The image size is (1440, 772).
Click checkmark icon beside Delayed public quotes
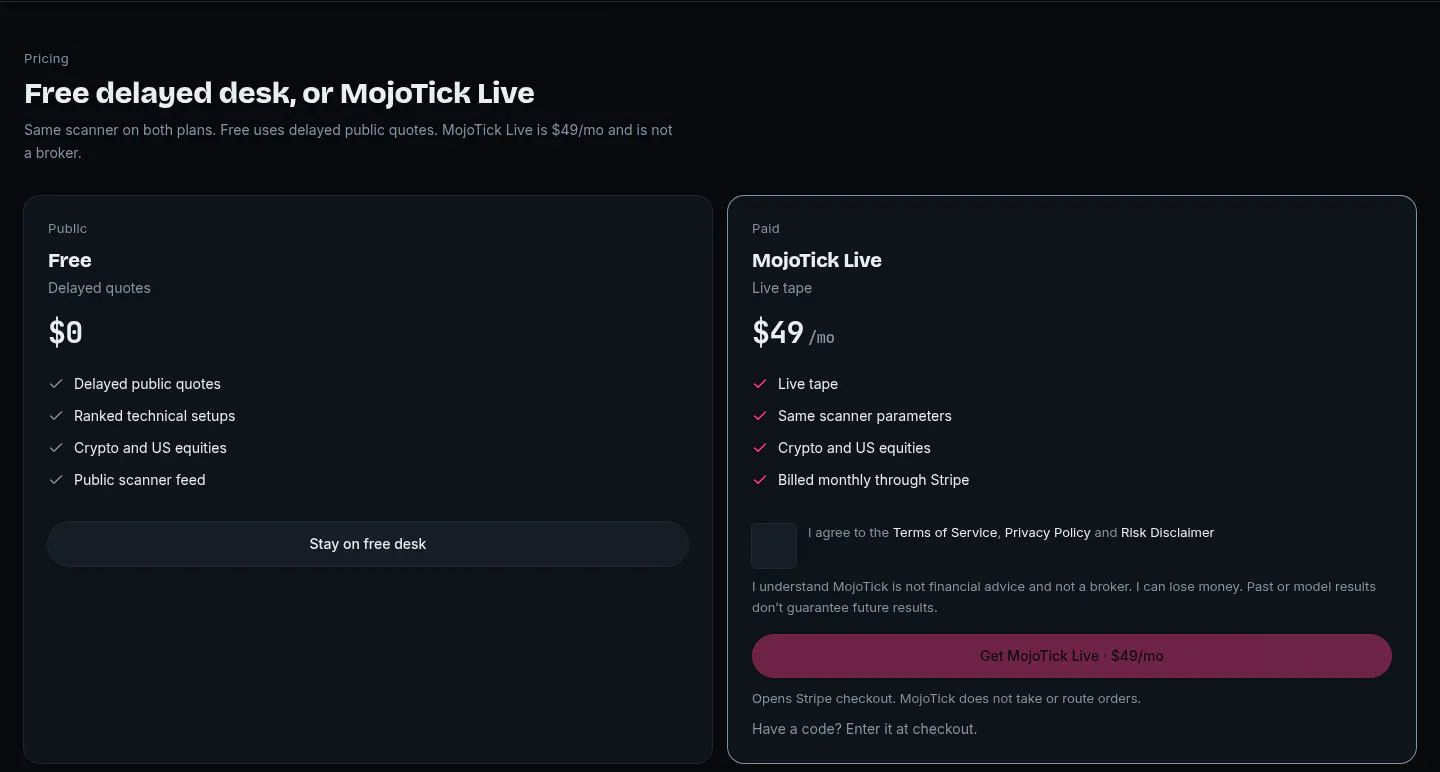[56, 384]
